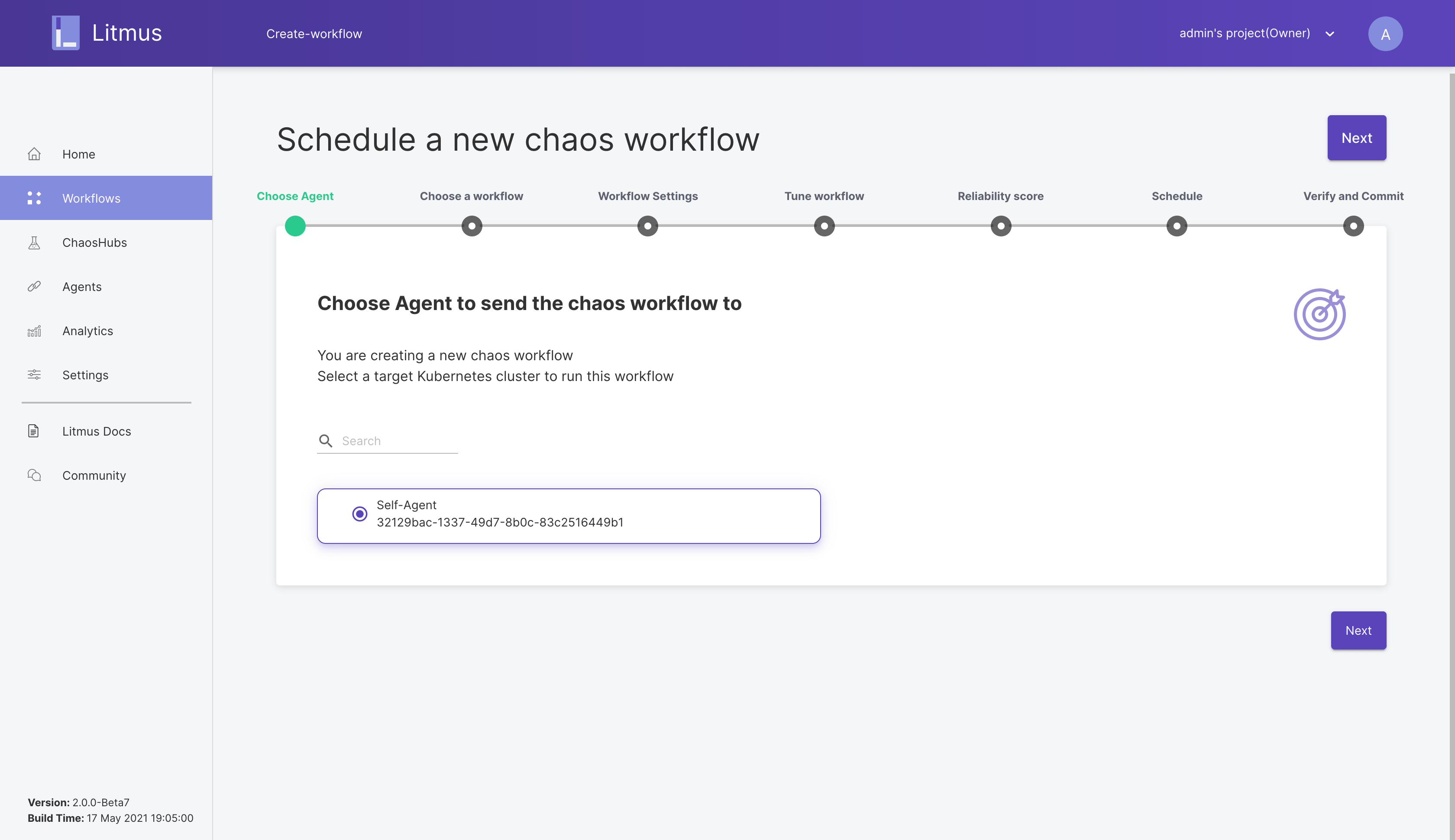1455x840 pixels.
Task: Open the project switcher chevron arrow
Action: [x=1330, y=34]
